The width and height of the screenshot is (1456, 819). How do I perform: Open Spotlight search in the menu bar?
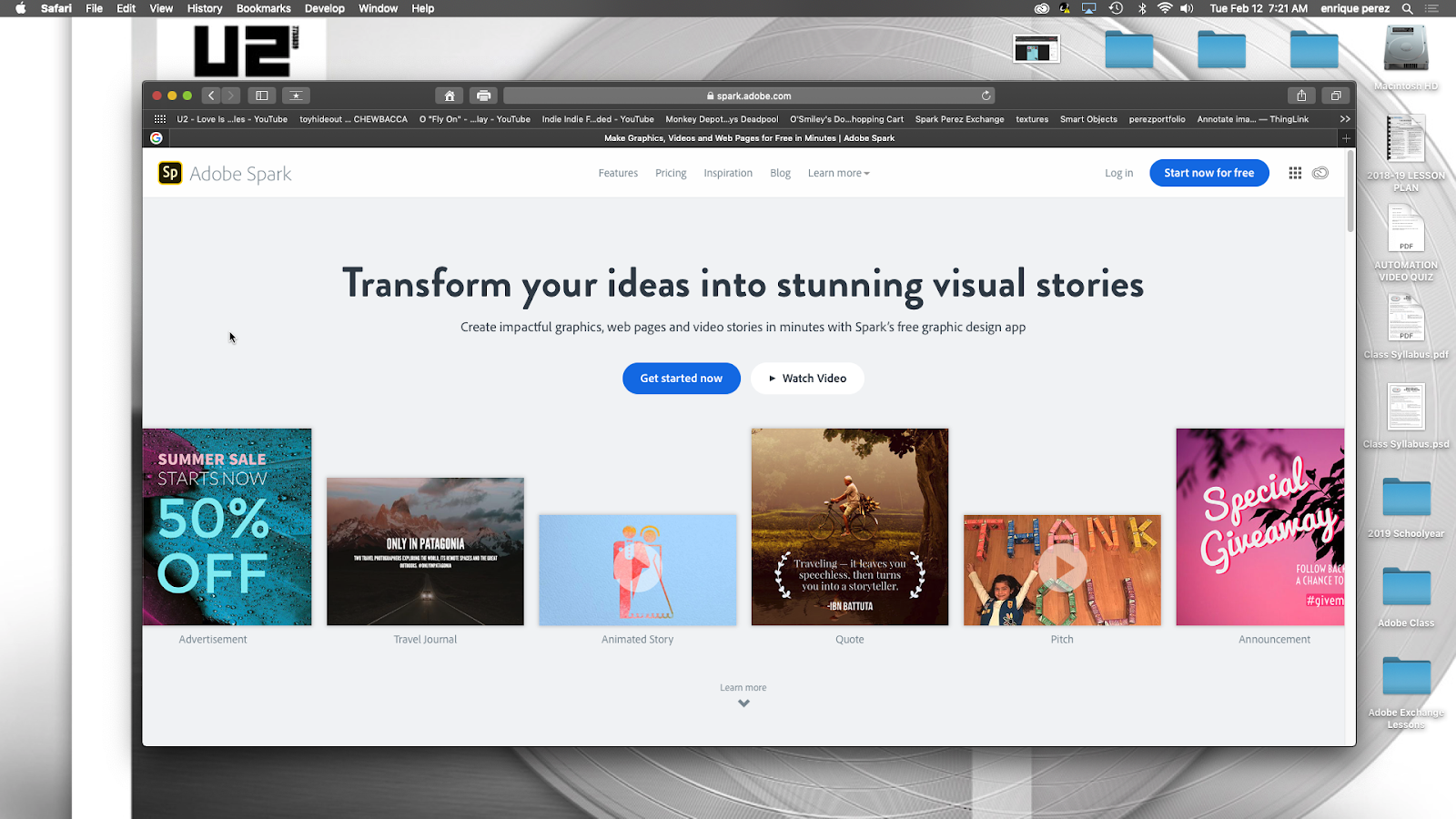(1407, 8)
